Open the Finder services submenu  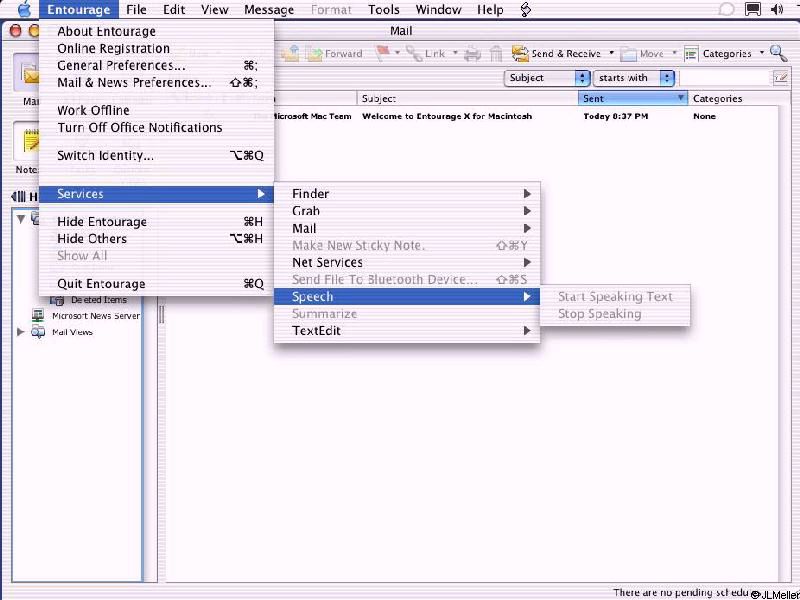(x=407, y=194)
